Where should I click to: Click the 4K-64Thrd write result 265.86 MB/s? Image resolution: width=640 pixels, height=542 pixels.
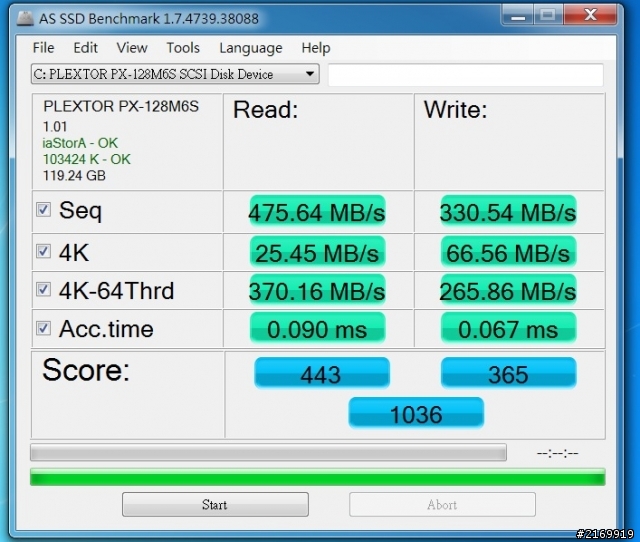click(508, 291)
